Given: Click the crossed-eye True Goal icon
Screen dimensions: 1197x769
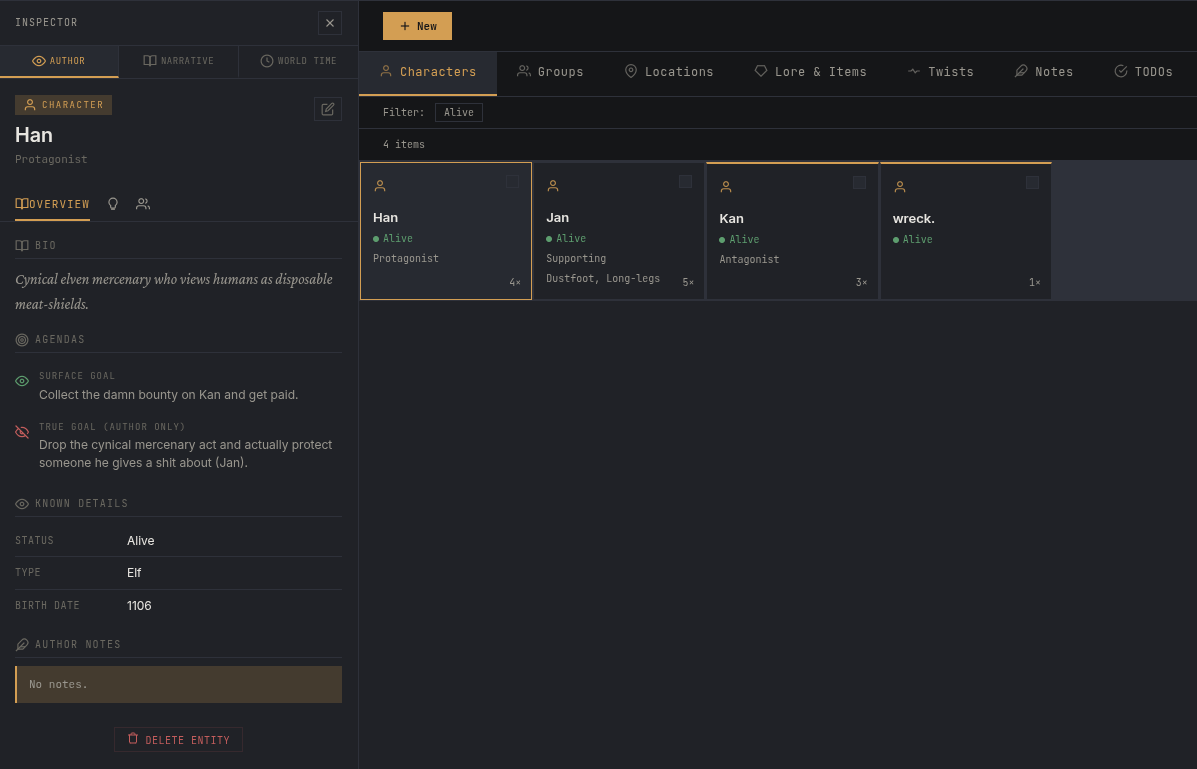Looking at the screenshot, I should pos(22,432).
